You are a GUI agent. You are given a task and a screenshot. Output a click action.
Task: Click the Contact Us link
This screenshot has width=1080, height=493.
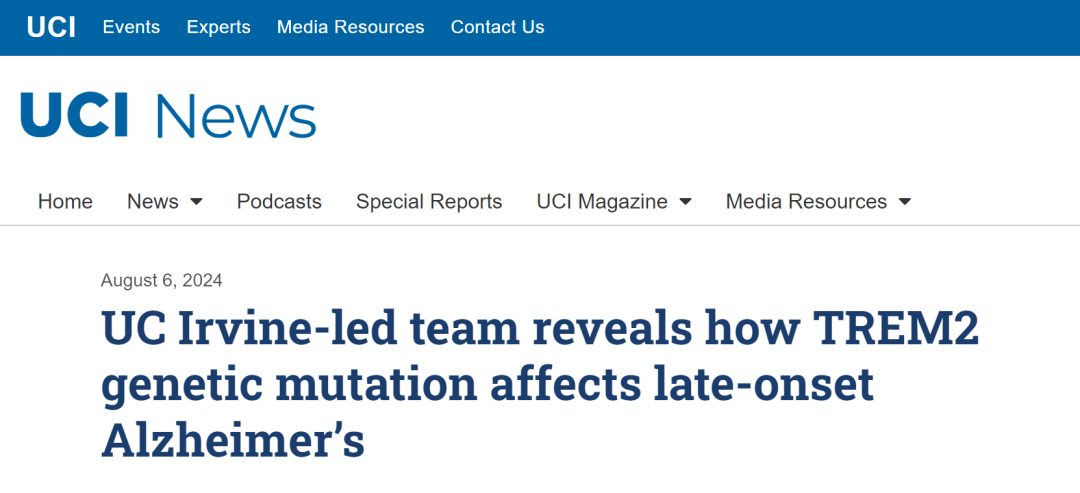tap(497, 27)
